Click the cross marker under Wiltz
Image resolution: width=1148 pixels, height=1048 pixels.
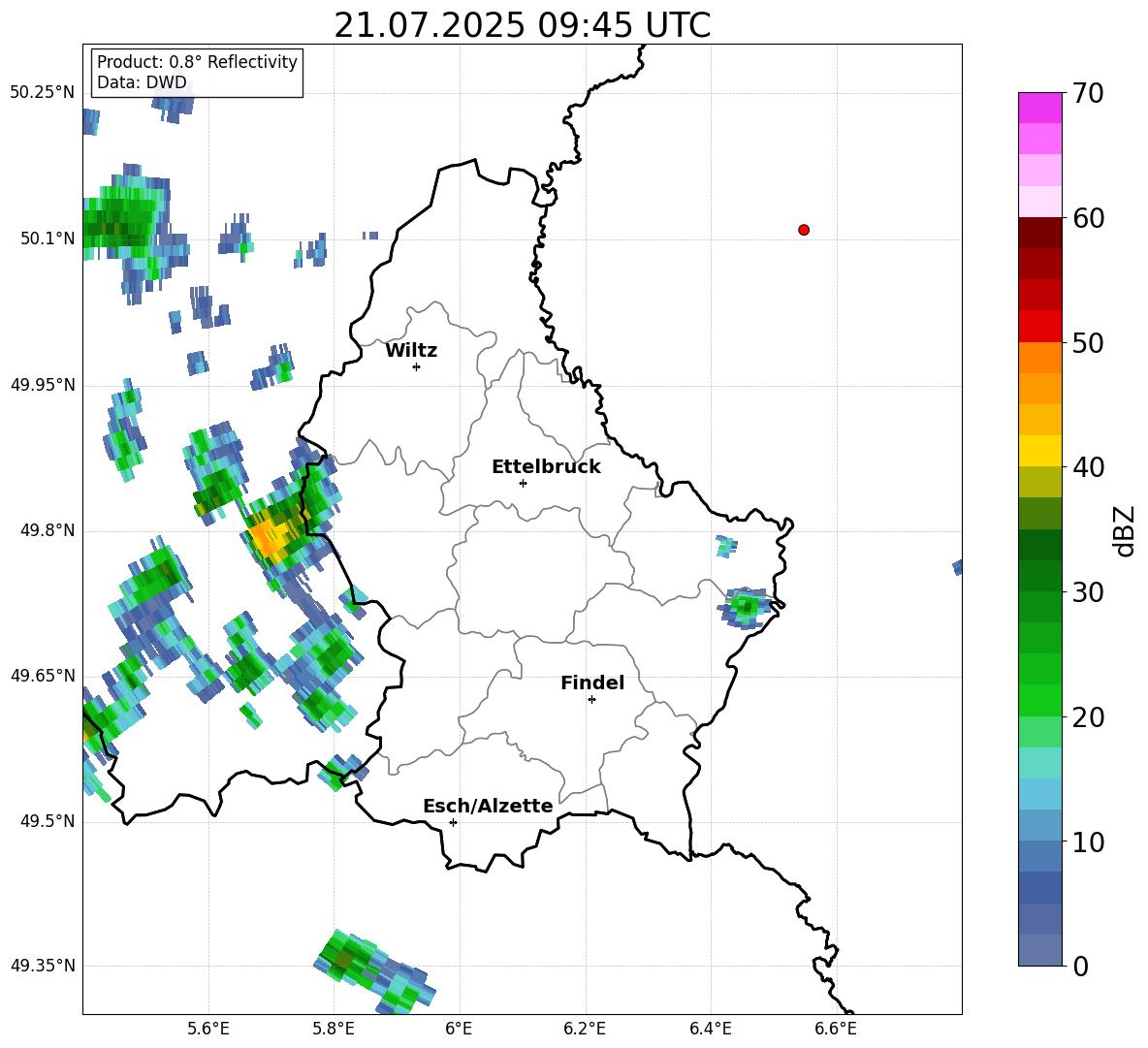(x=417, y=366)
